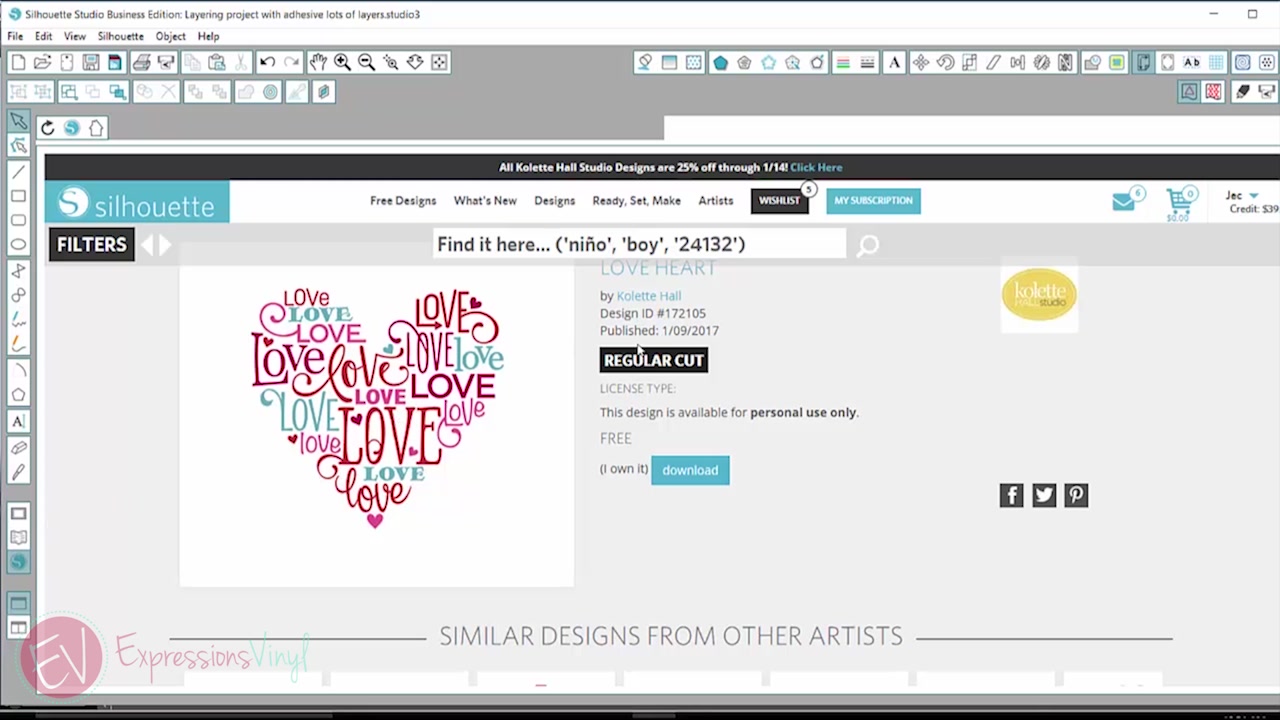Select the Edit Points tool
This screenshot has height=720, width=1280.
point(18,146)
